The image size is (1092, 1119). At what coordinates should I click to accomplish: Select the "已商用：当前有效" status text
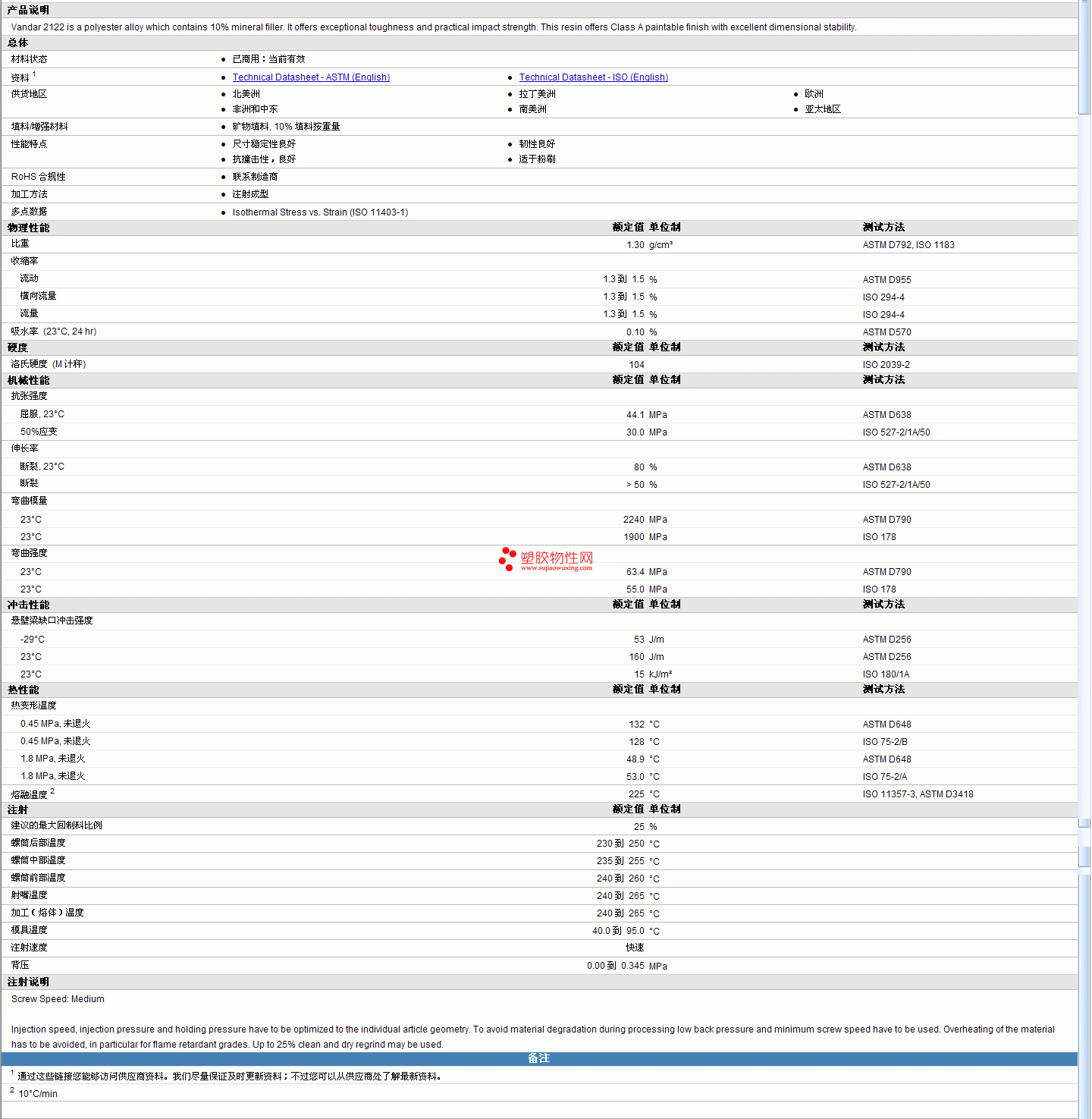(x=269, y=59)
